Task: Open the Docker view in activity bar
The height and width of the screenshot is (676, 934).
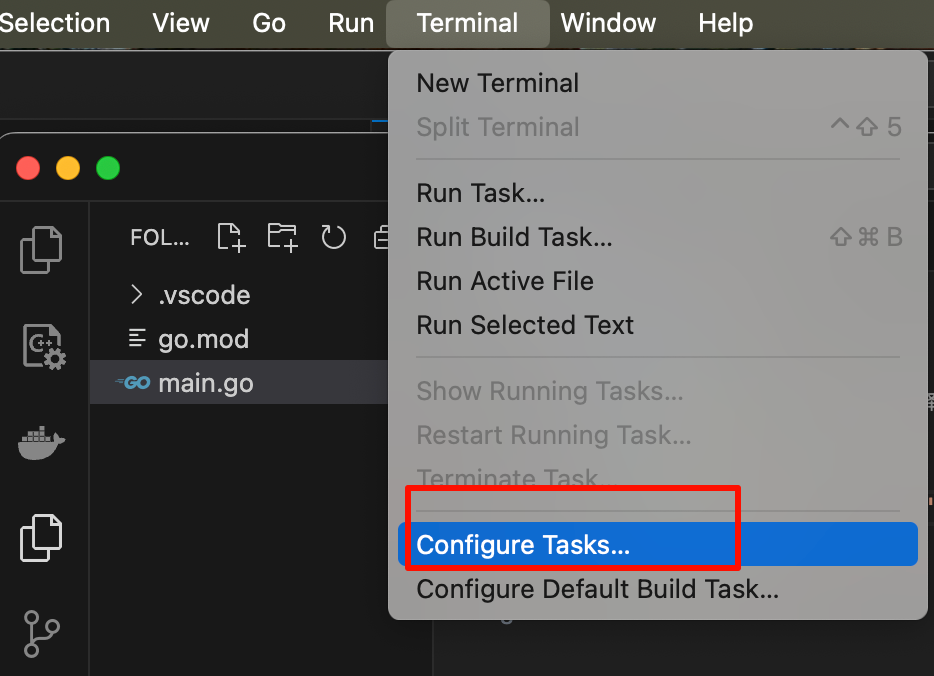Action: click(42, 443)
